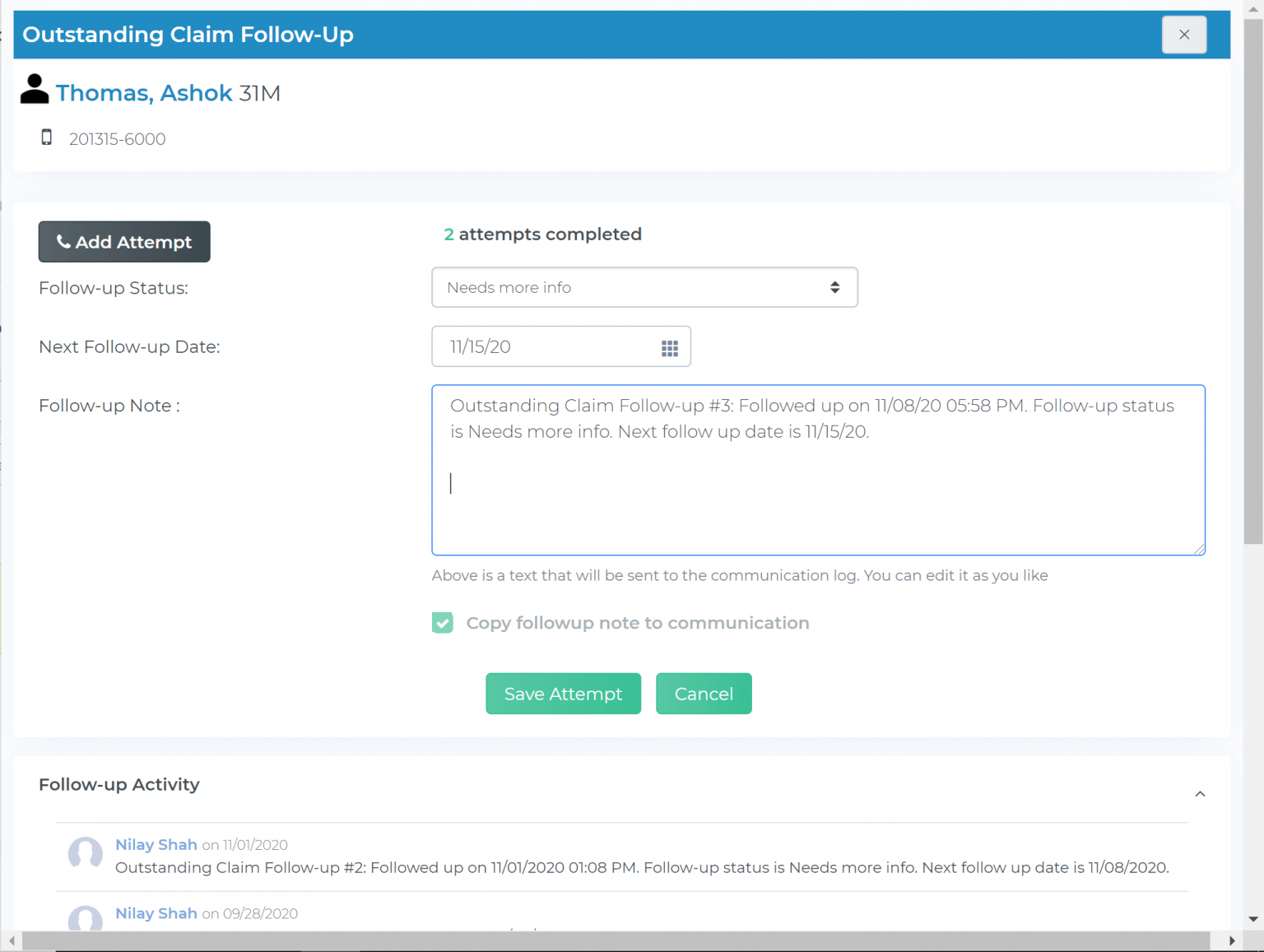The image size is (1264, 952).
Task: Uncheck Copy followup note to communication
Action: pyautogui.click(x=443, y=623)
